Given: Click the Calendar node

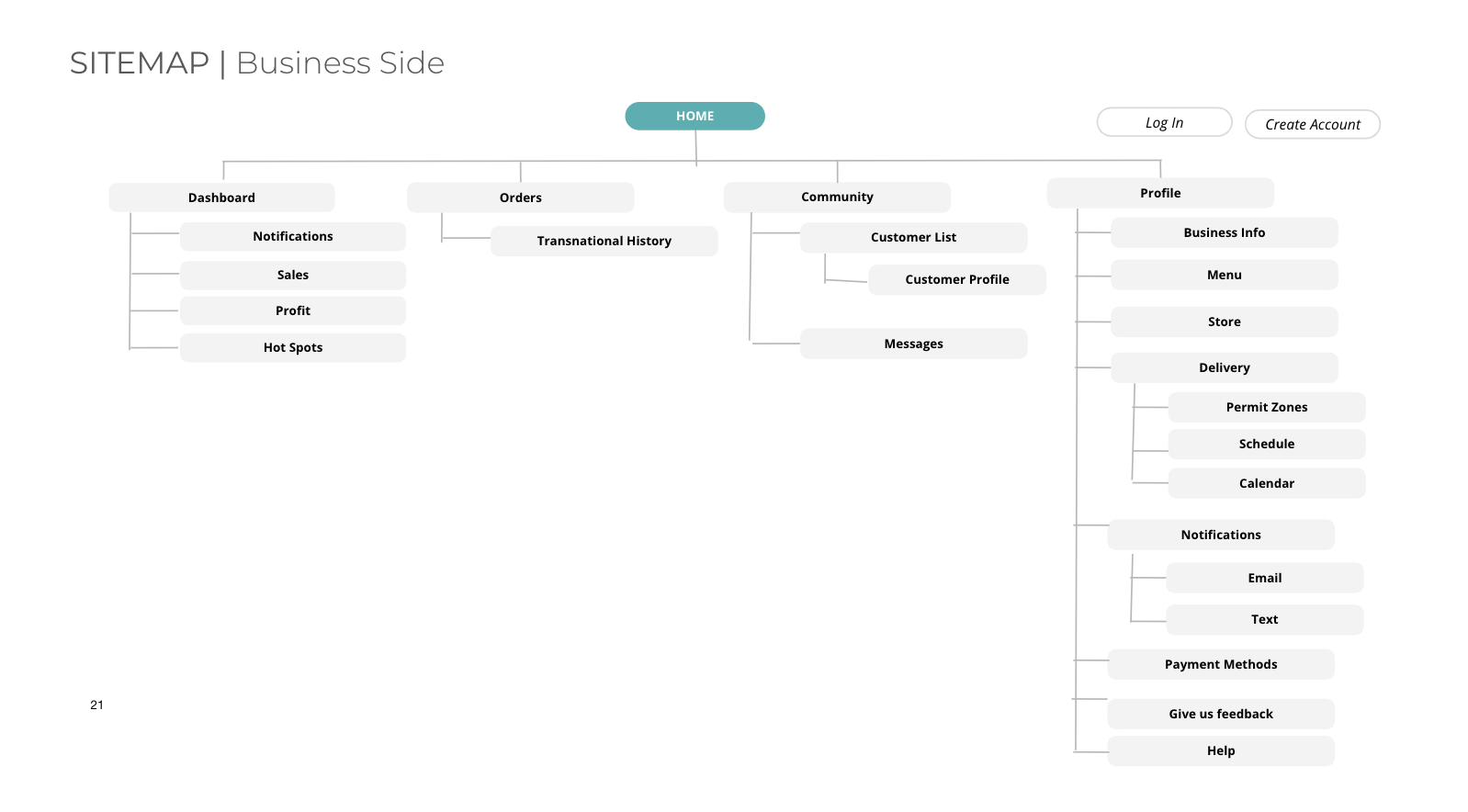Looking at the screenshot, I should pos(1266,483).
